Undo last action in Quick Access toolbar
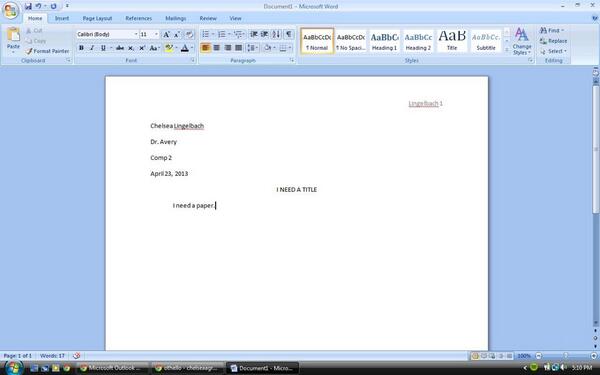 [x=38, y=6]
